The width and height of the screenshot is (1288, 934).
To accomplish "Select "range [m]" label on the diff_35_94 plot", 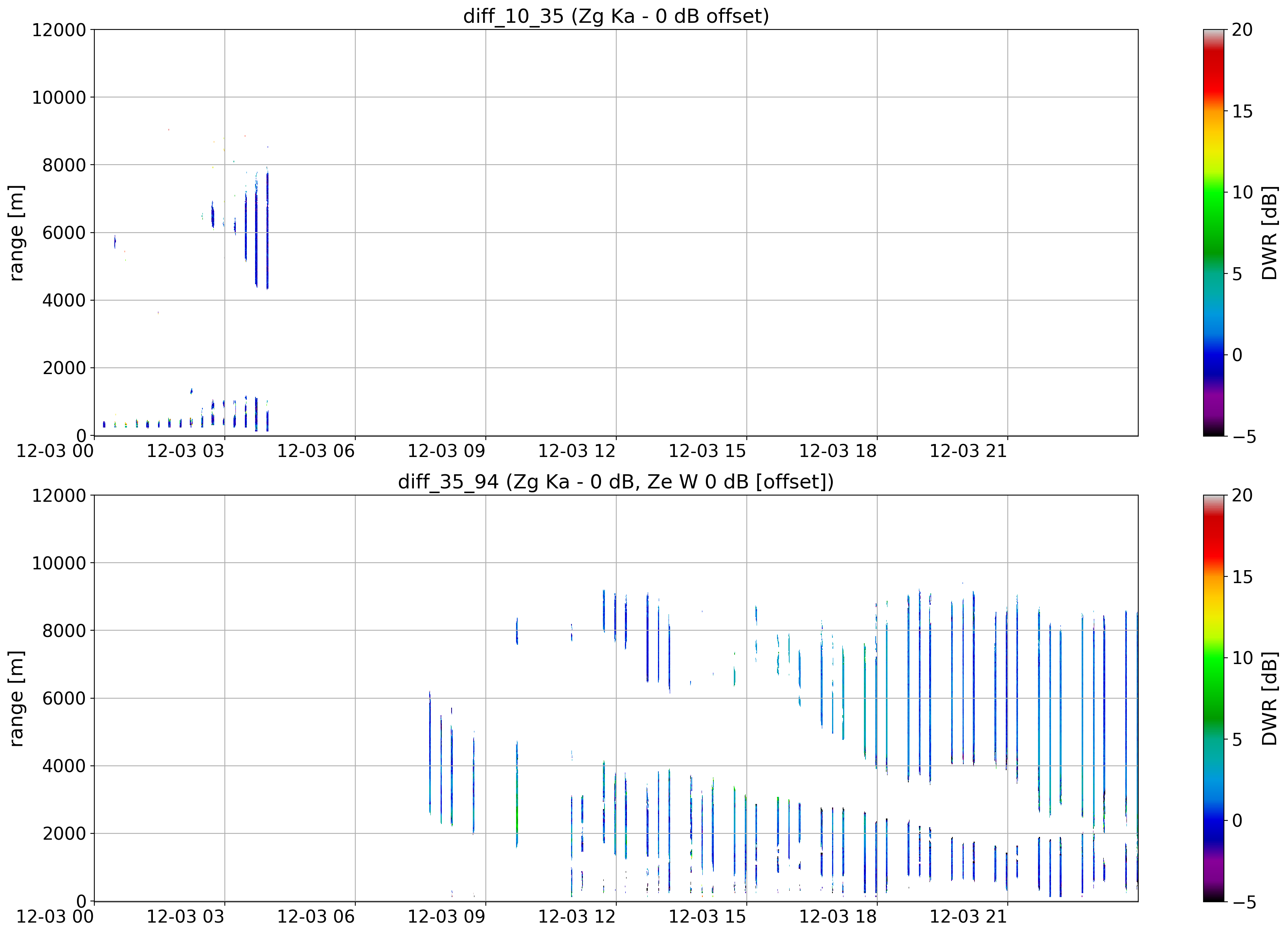I will coord(17,698).
